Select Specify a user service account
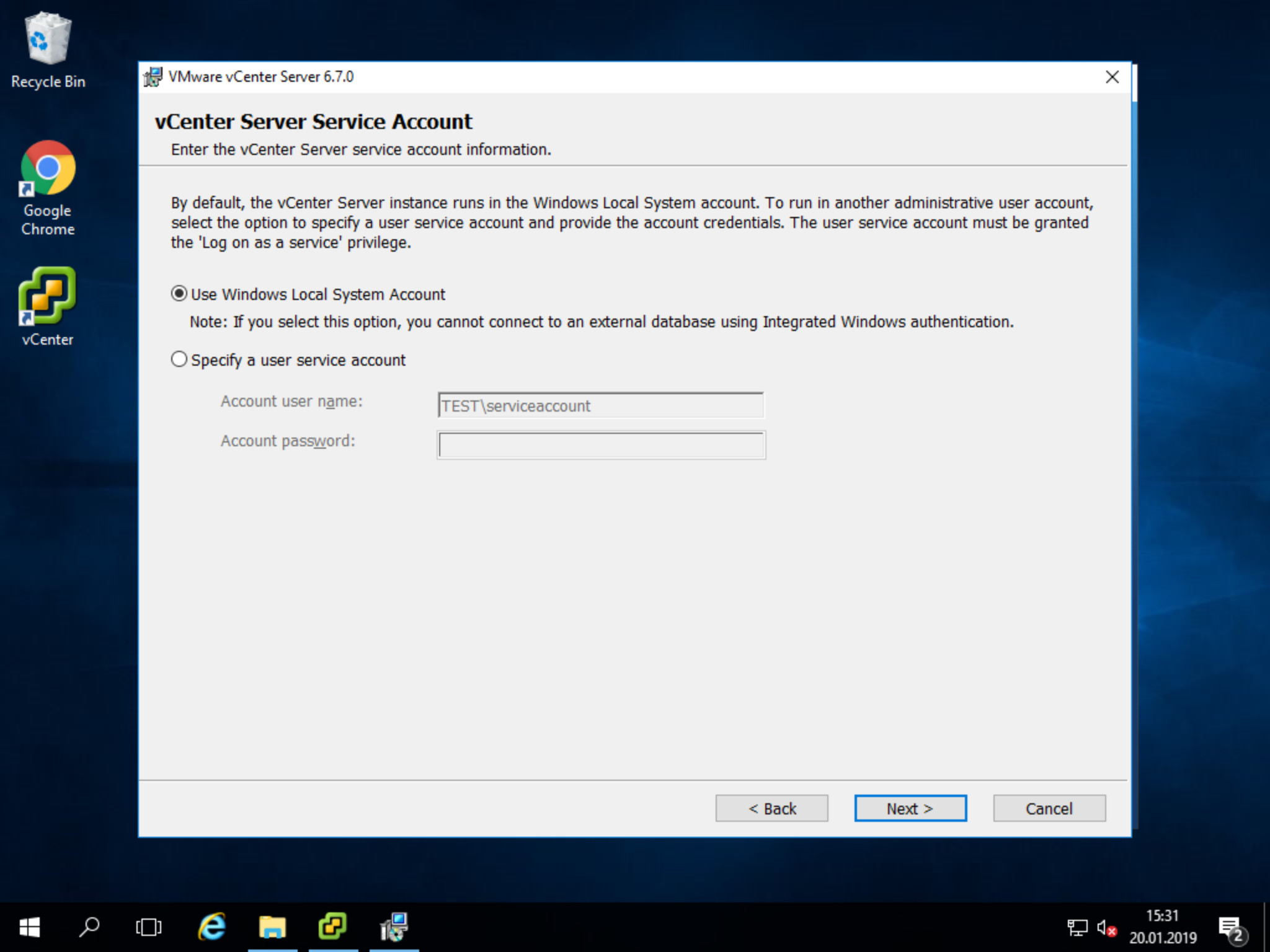This screenshot has width=1270, height=952. click(179, 359)
